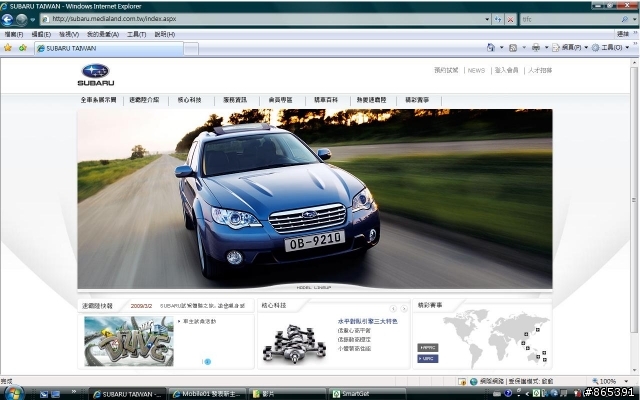Open the File (F) menu
Viewport: 640px width, 400px height.
point(14,34)
